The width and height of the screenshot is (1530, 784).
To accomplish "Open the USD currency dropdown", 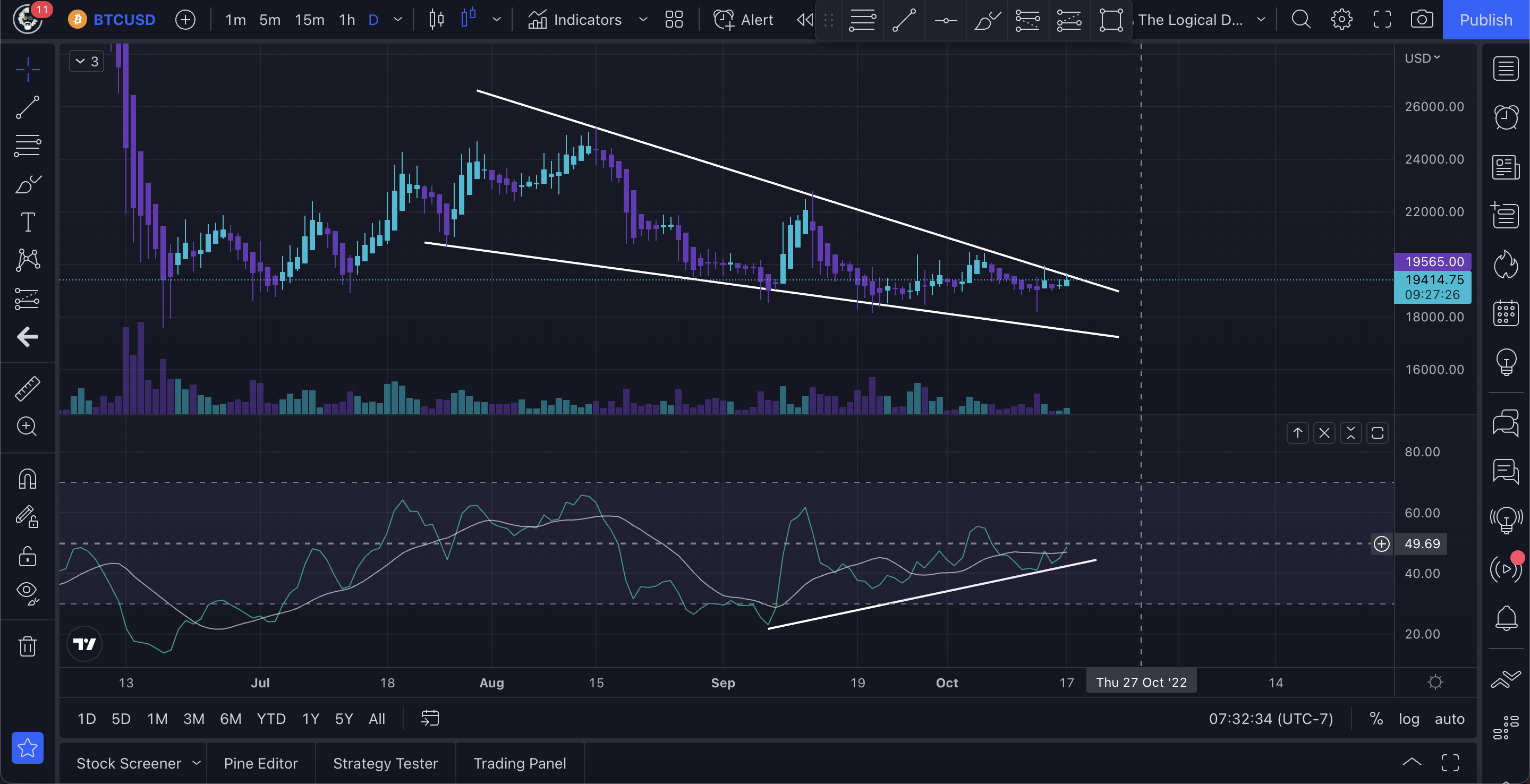I will pos(1422,58).
